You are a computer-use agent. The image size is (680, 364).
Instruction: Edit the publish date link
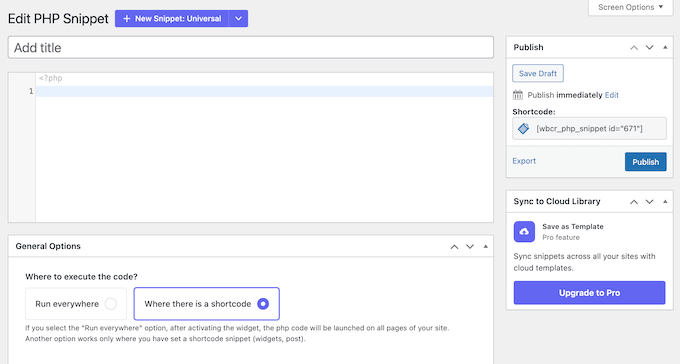(611, 95)
